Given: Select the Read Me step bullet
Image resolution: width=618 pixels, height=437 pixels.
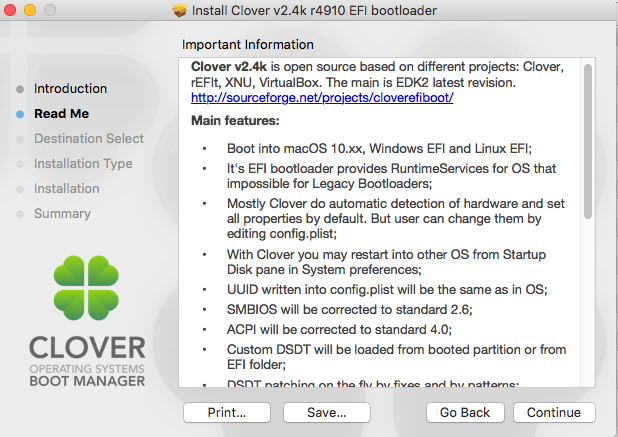Looking at the screenshot, I should pyautogui.click(x=20, y=114).
